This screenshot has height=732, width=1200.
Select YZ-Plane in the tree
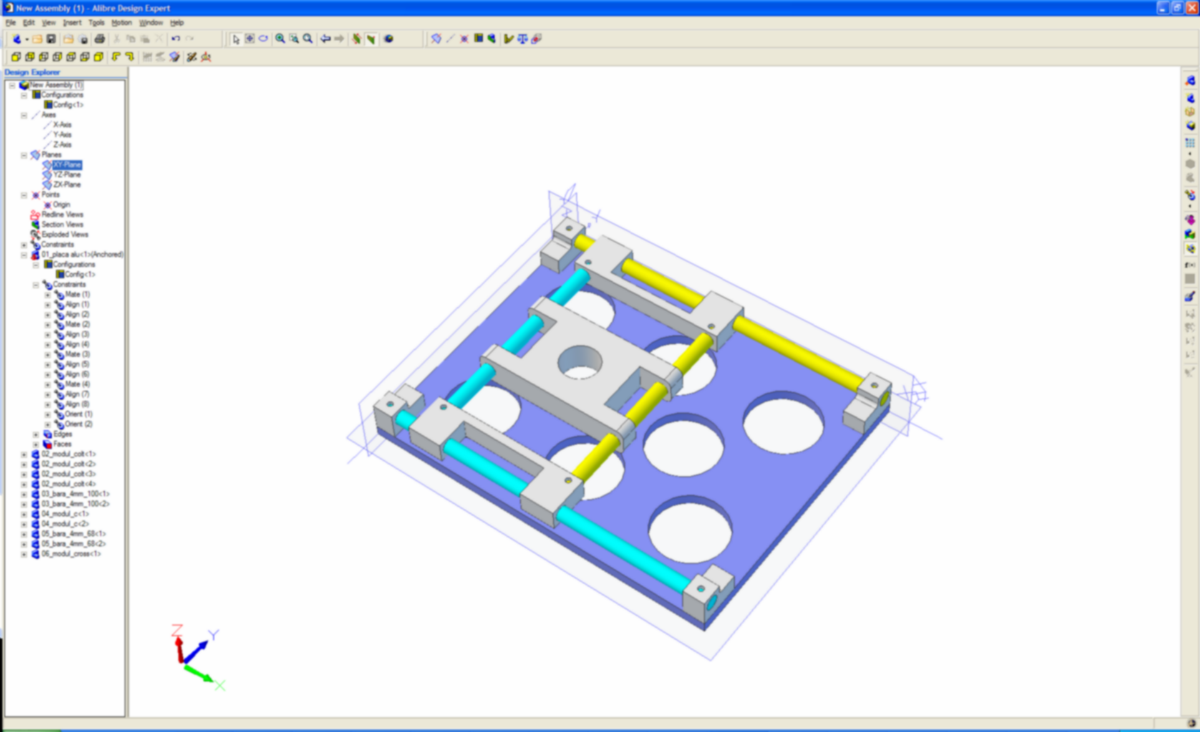66,175
